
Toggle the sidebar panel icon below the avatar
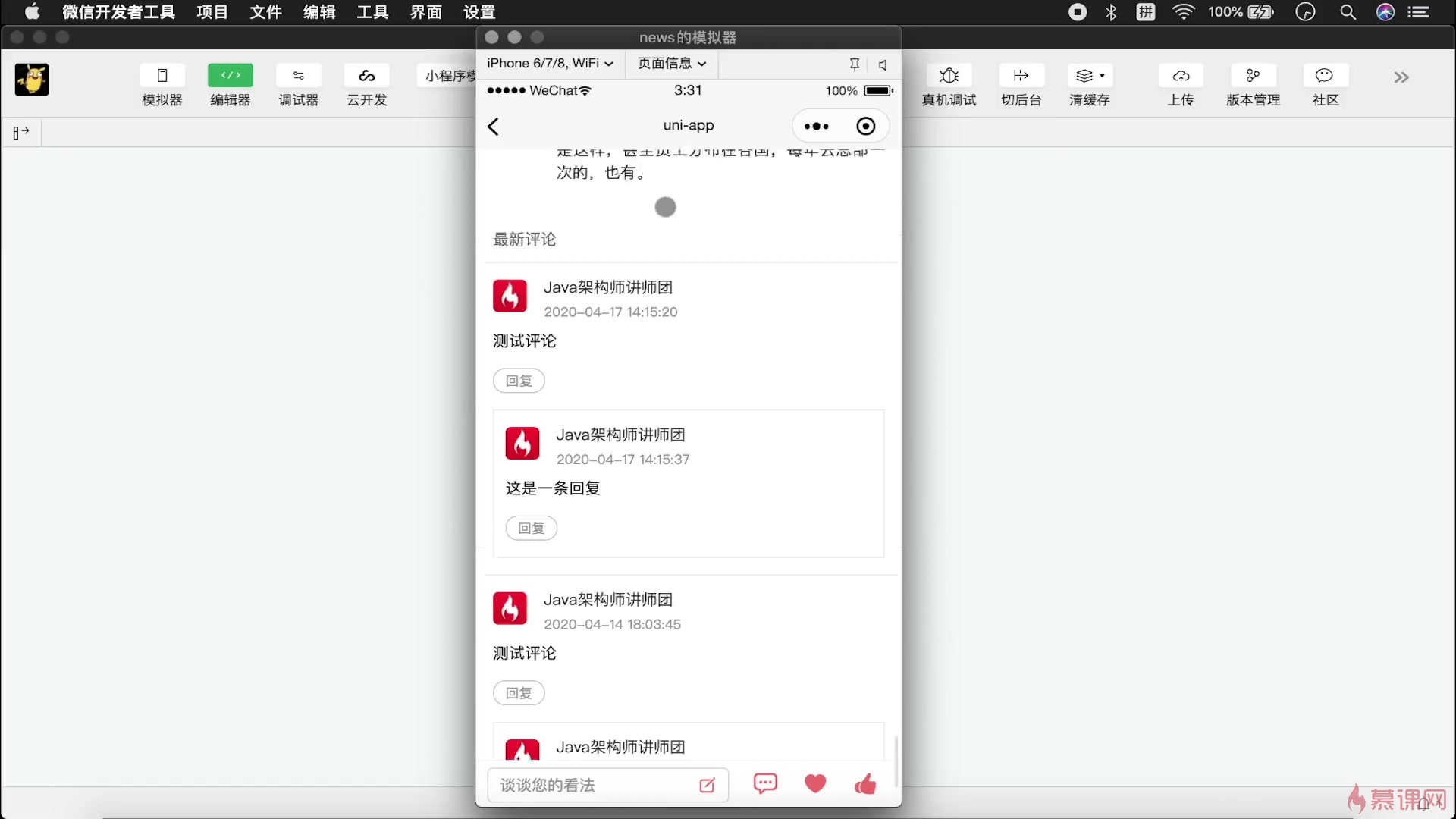[x=21, y=133]
